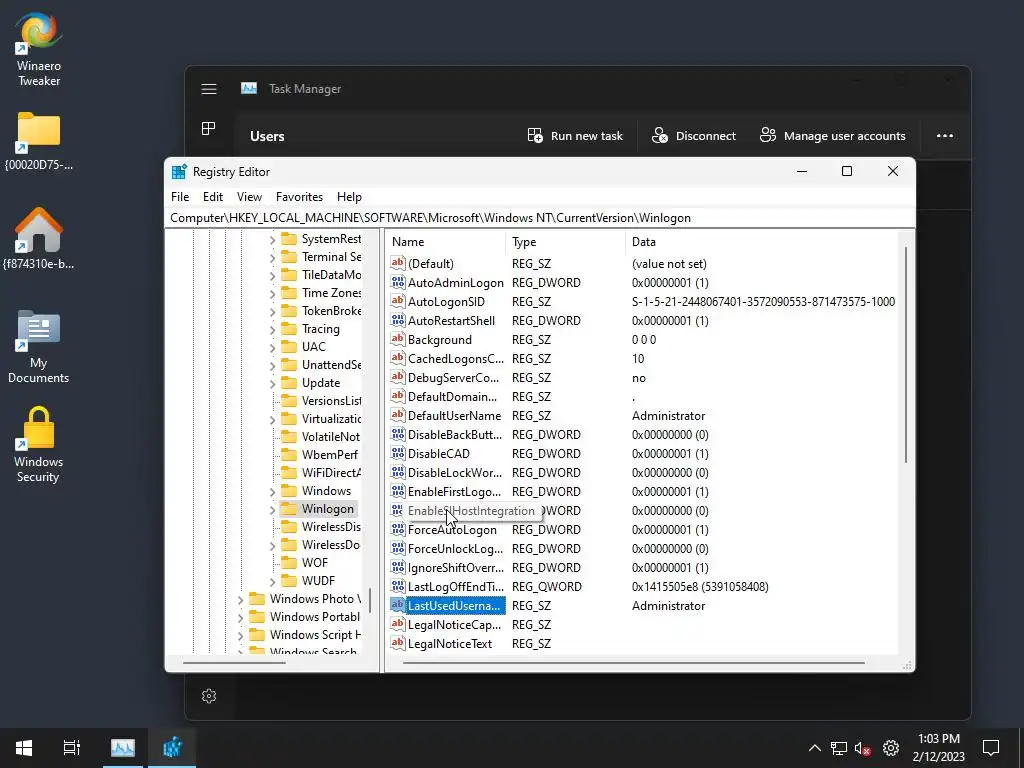Open Task Manager hamburger navigation menu
The width and height of the screenshot is (1024, 768).
pyautogui.click(x=209, y=89)
